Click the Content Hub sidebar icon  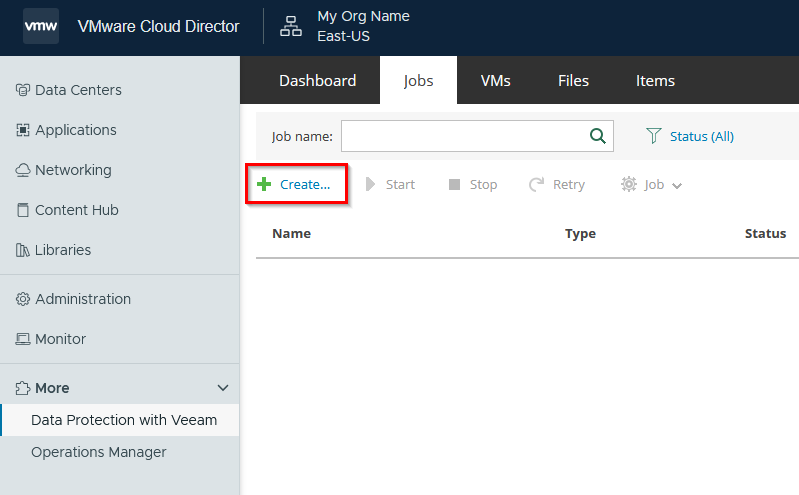22,210
